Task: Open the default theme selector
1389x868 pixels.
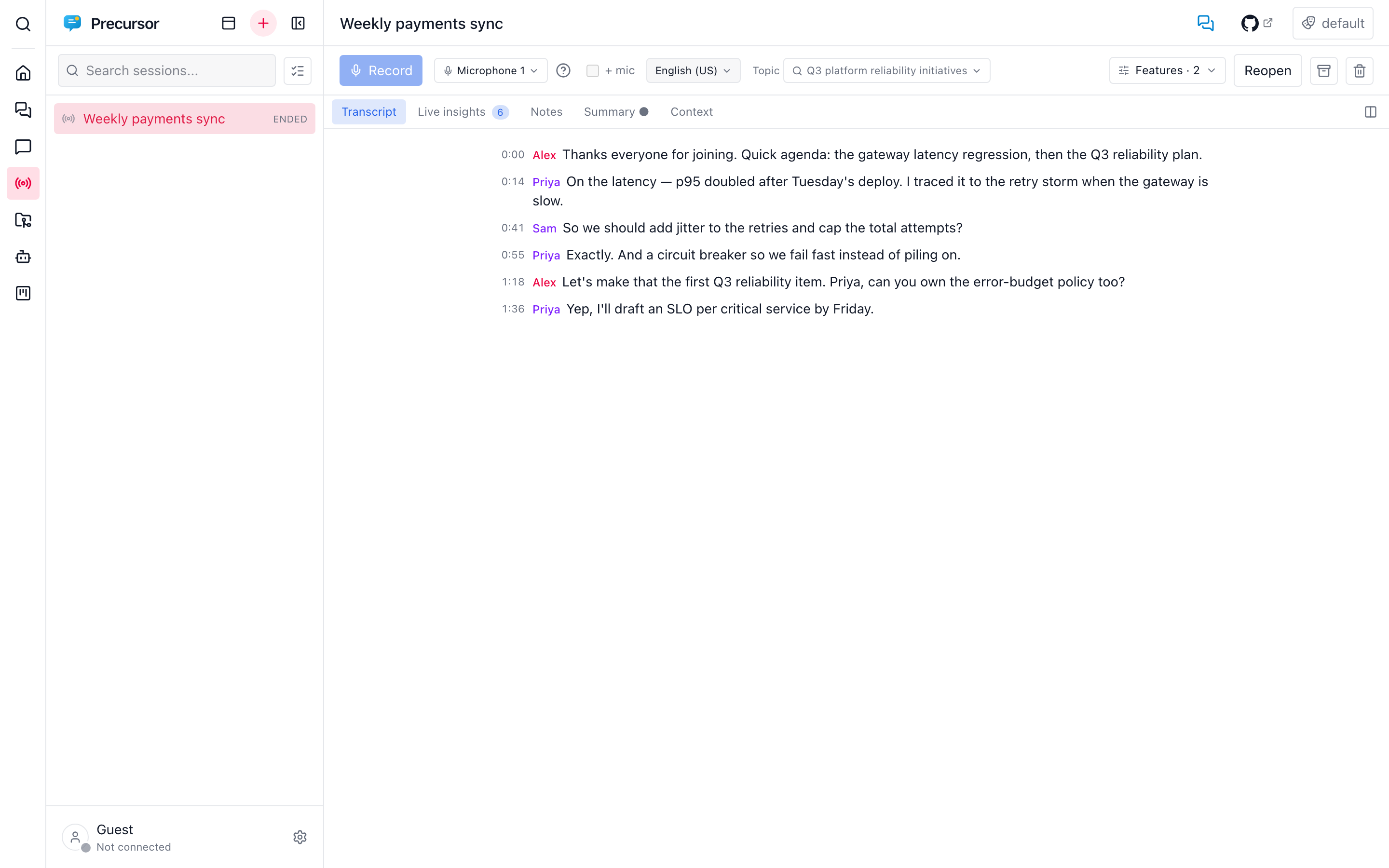Action: (1333, 24)
